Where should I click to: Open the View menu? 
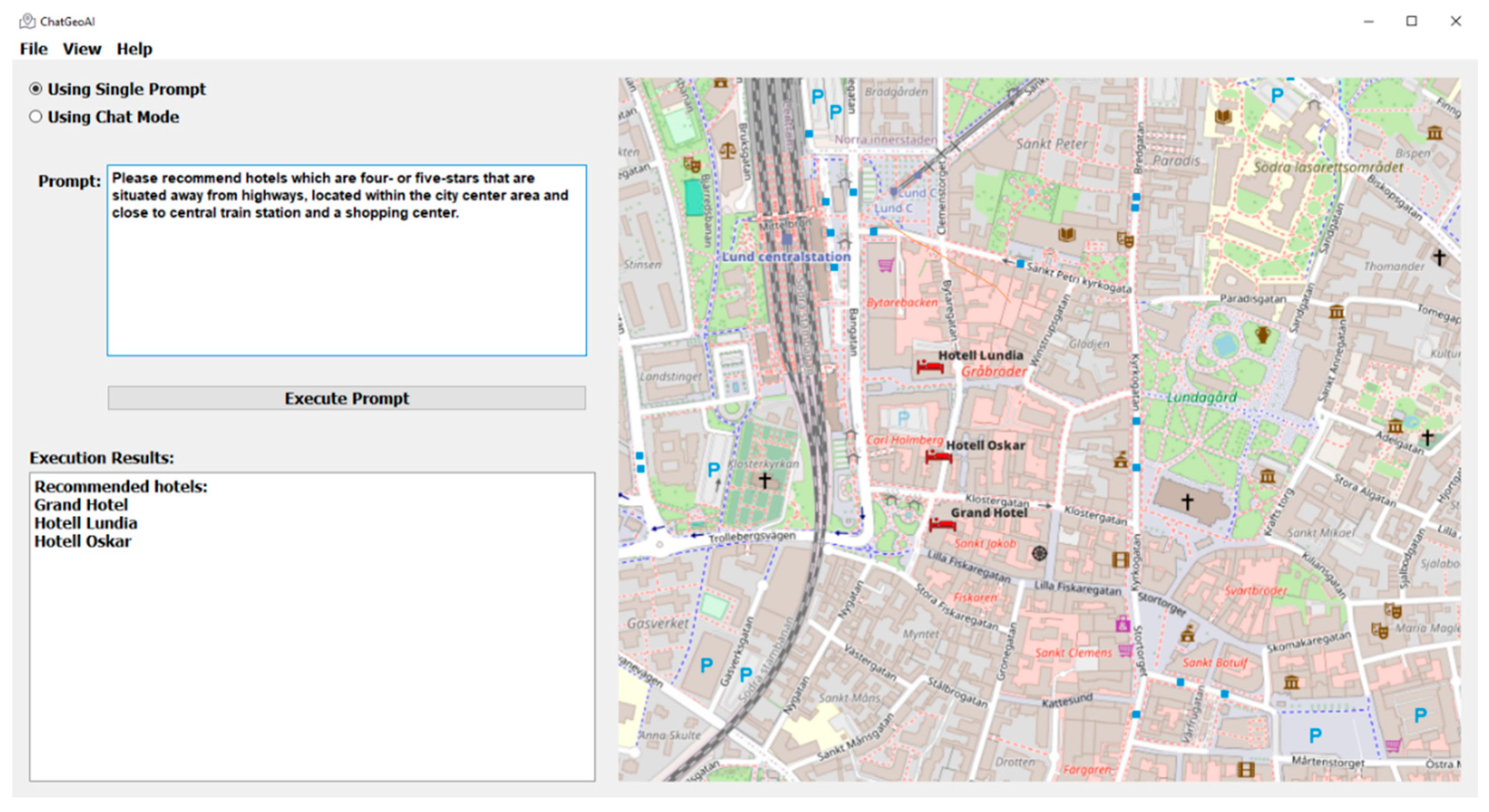(81, 49)
